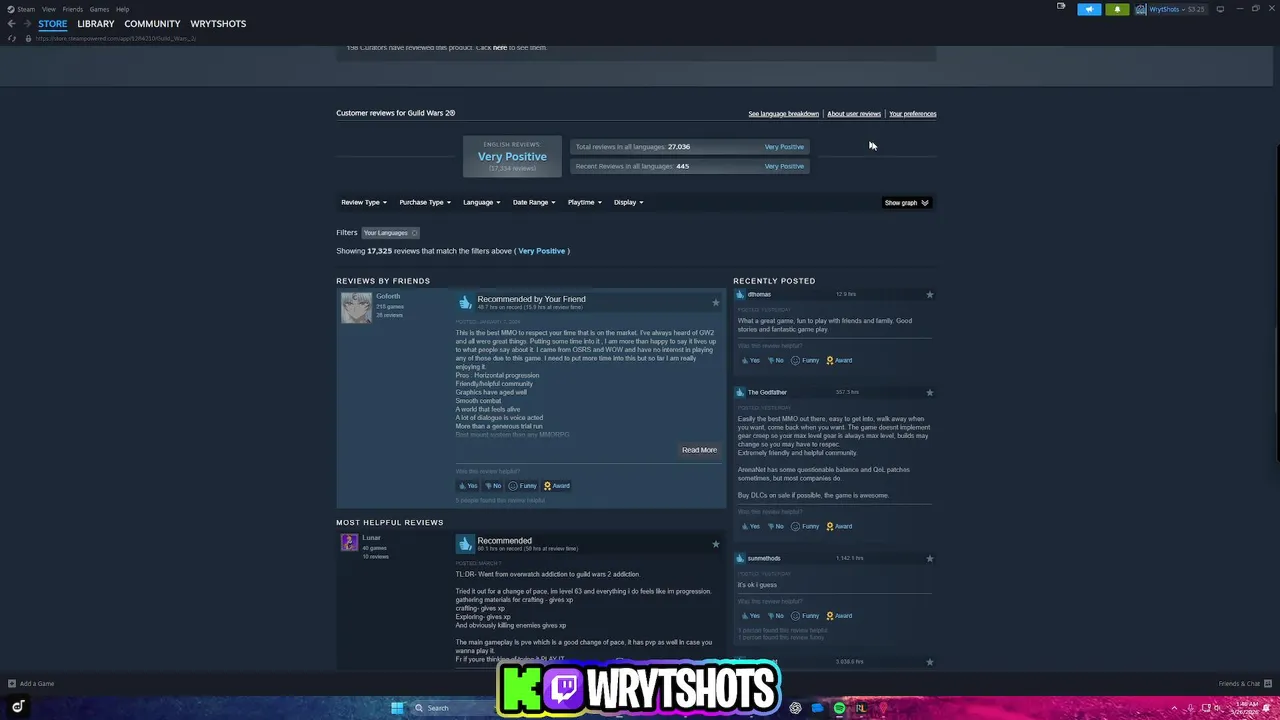
Task: Open the Spotify icon on the taskbar
Action: [x=839, y=708]
